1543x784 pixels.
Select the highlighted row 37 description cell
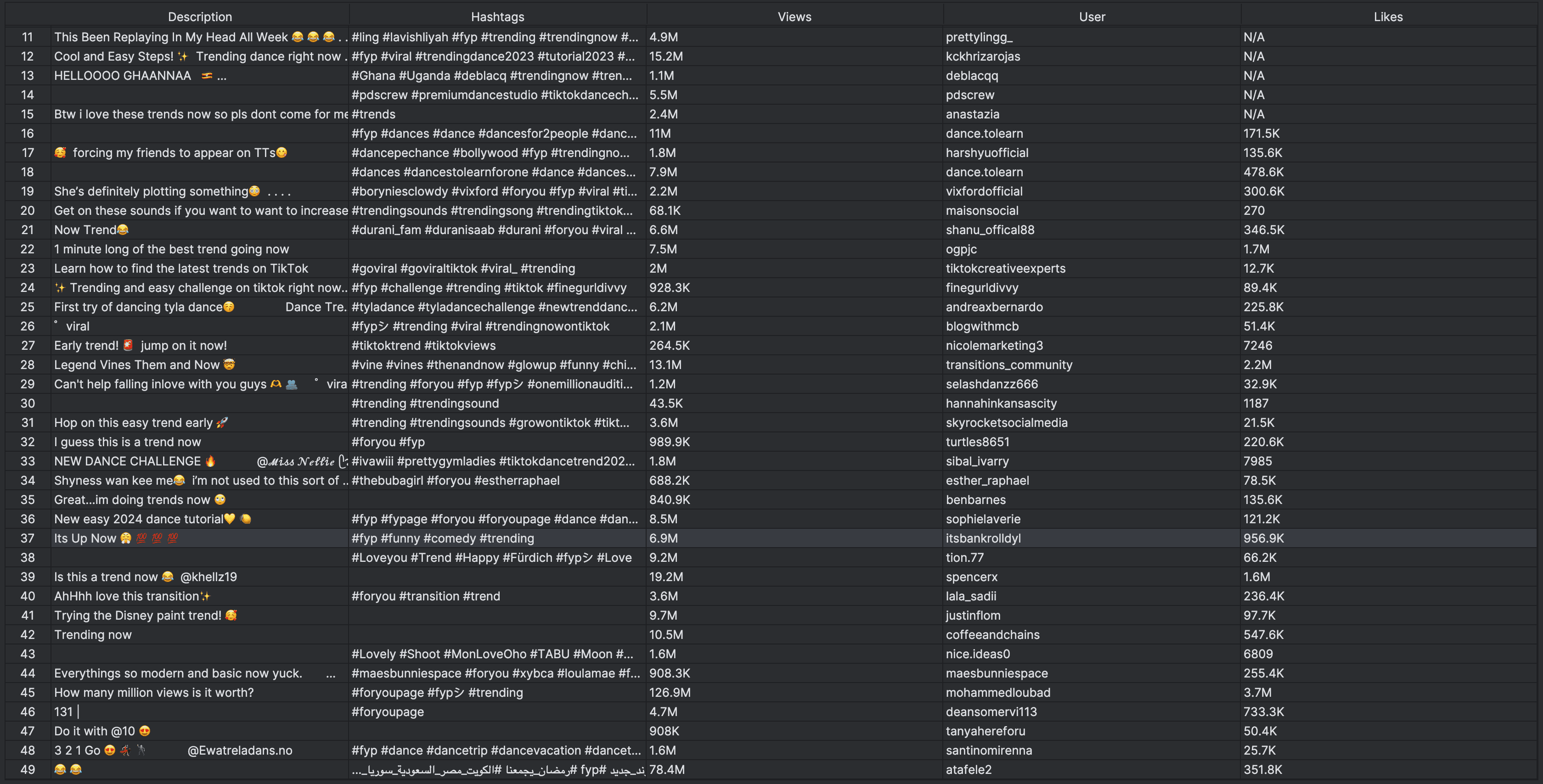point(199,538)
